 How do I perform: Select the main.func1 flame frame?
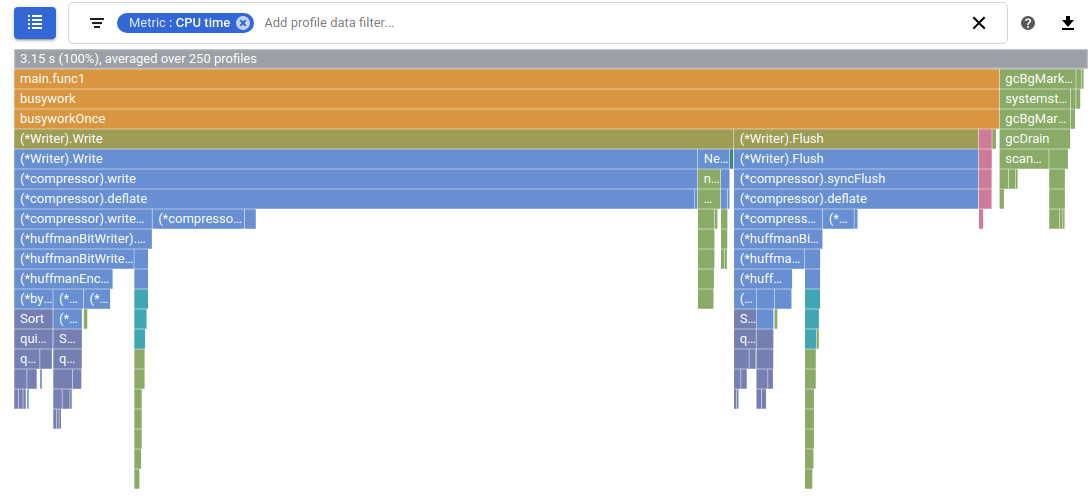(x=500, y=79)
